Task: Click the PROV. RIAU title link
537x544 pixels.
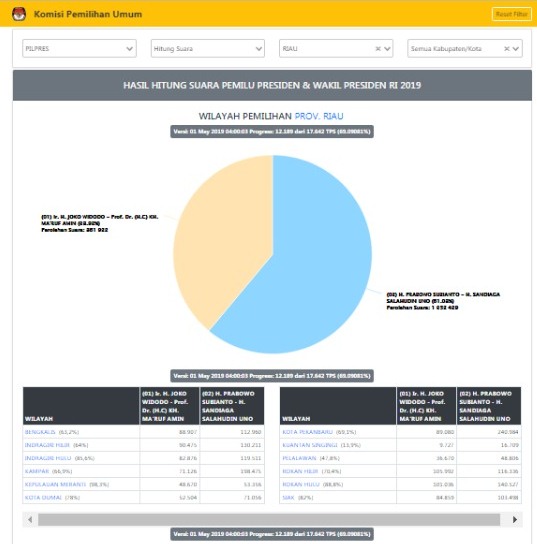Action: click(319, 116)
